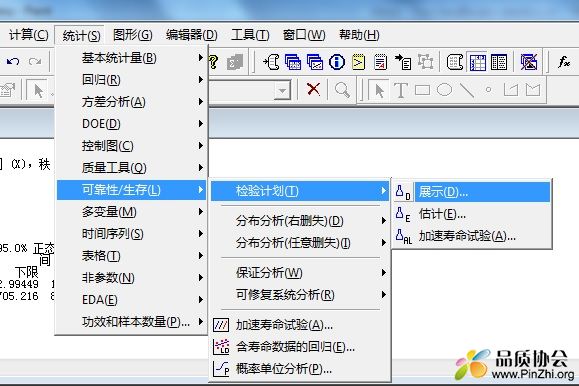
Task: Open the ReportPad icon
Action: pyautogui.click(x=380, y=62)
